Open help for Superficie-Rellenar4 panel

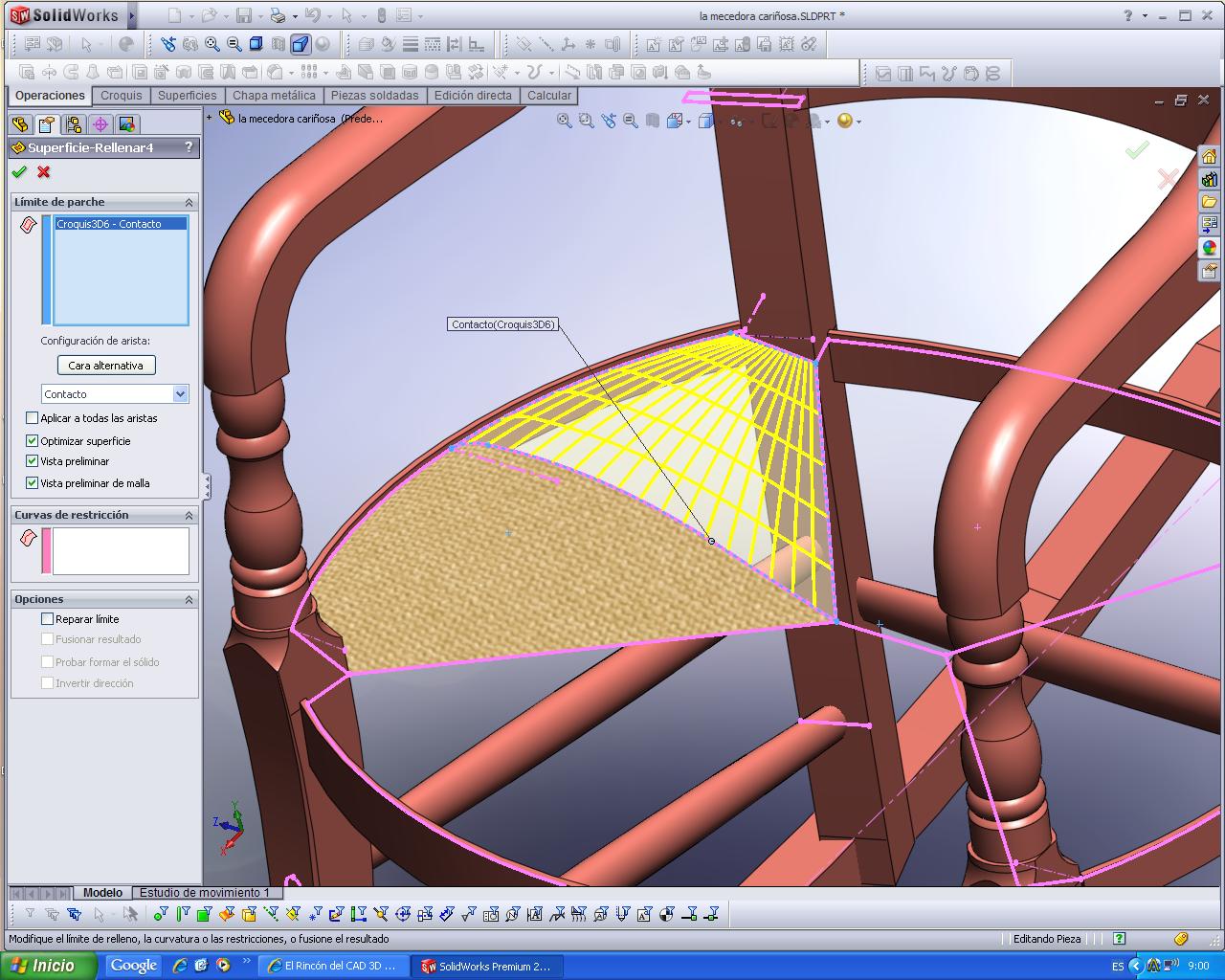point(189,147)
